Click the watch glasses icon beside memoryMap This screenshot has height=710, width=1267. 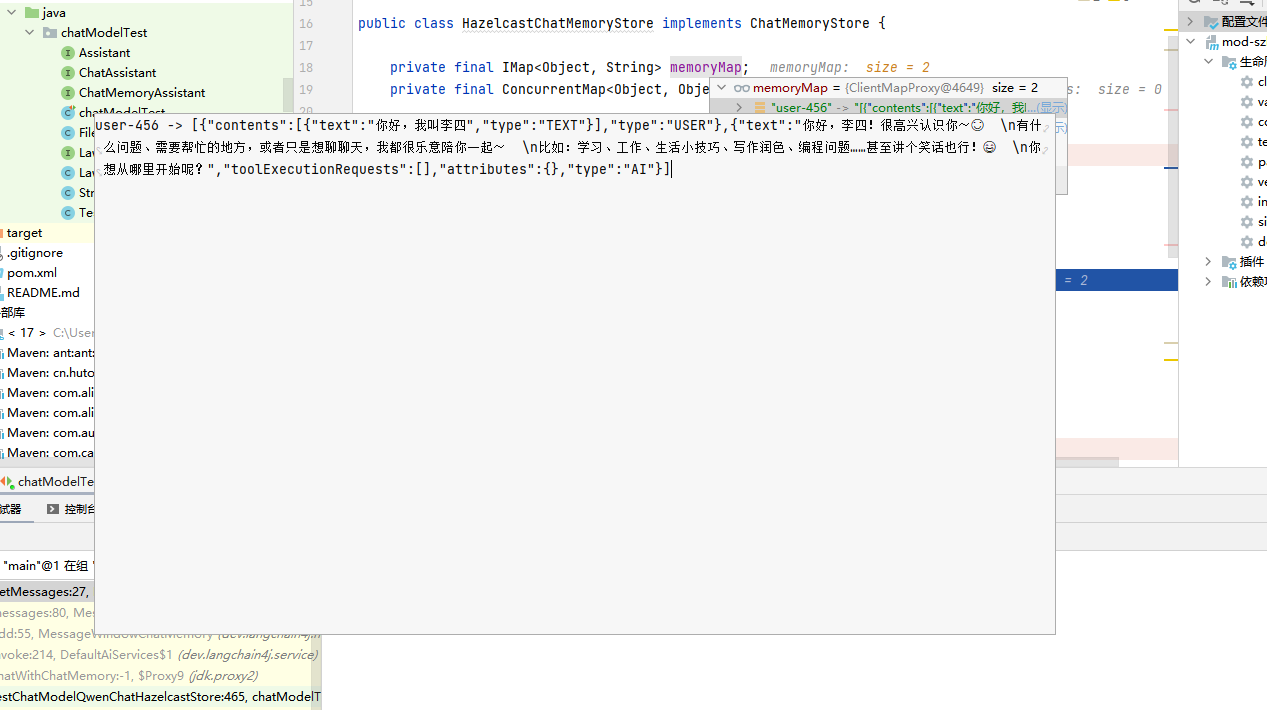742,88
